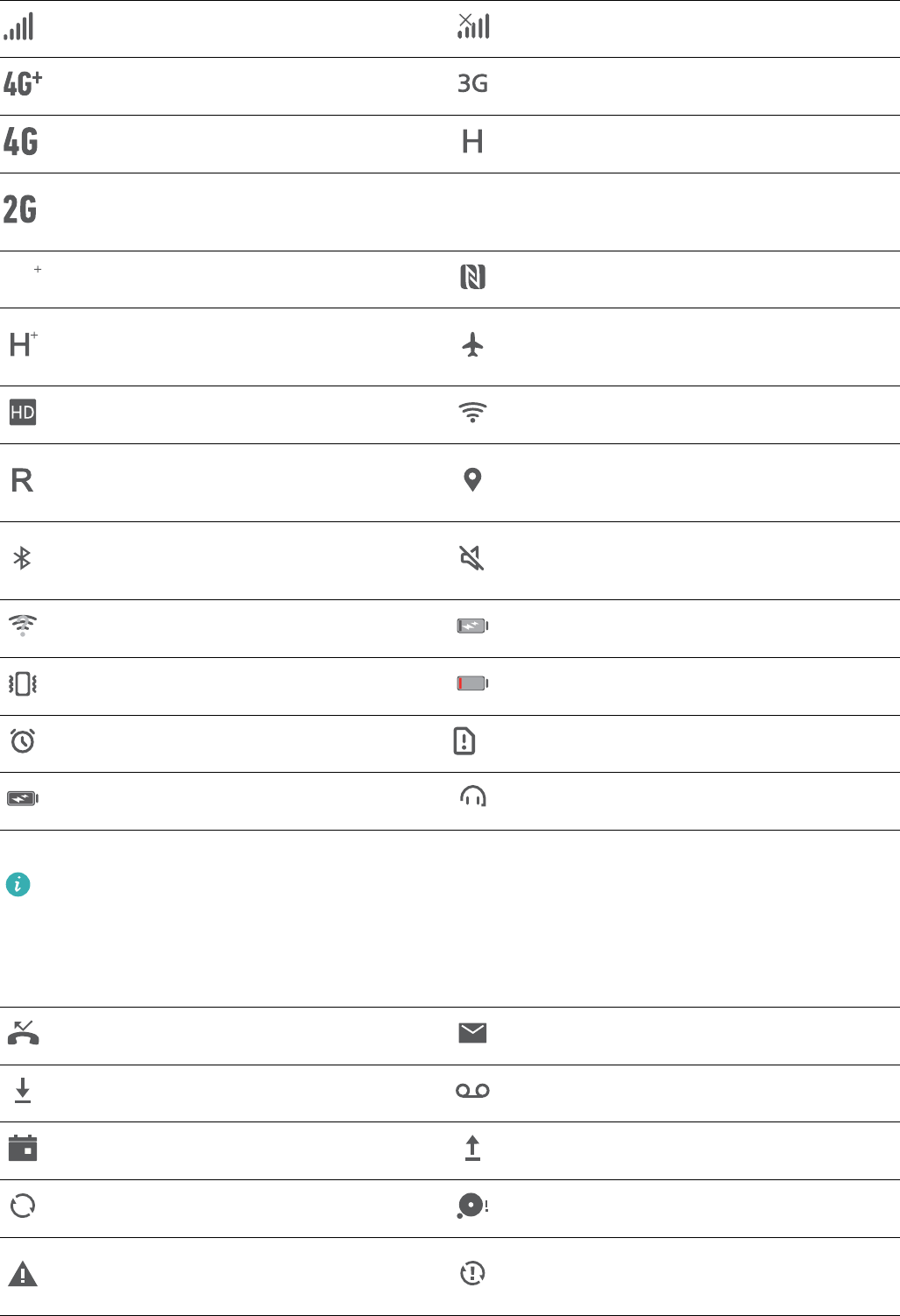Viewport: 900px width, 1316px height.
Task: Click the alarm clock icon
Action: pos(23,741)
